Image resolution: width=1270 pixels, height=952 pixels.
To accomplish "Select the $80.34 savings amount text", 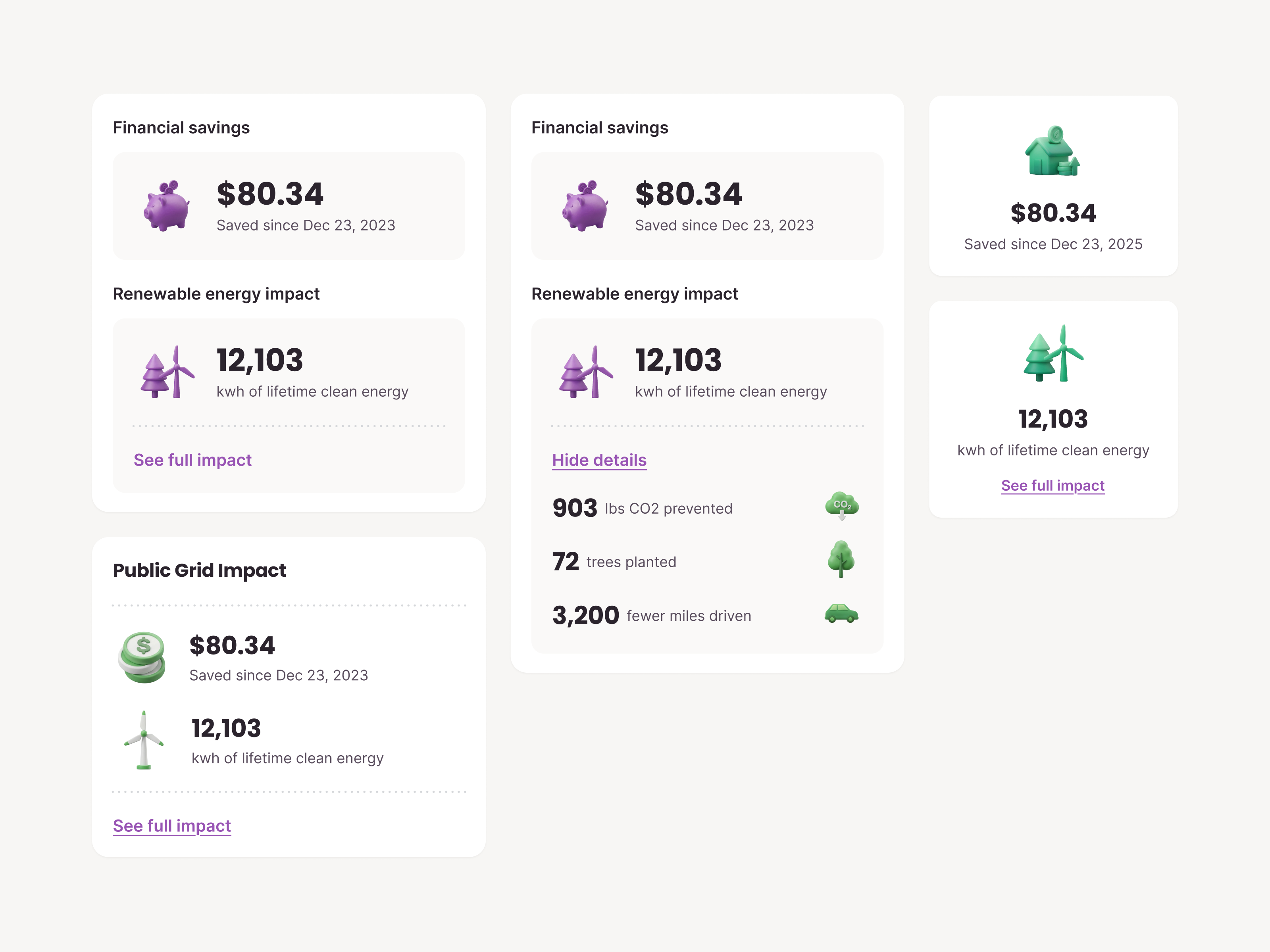I will click(x=270, y=194).
